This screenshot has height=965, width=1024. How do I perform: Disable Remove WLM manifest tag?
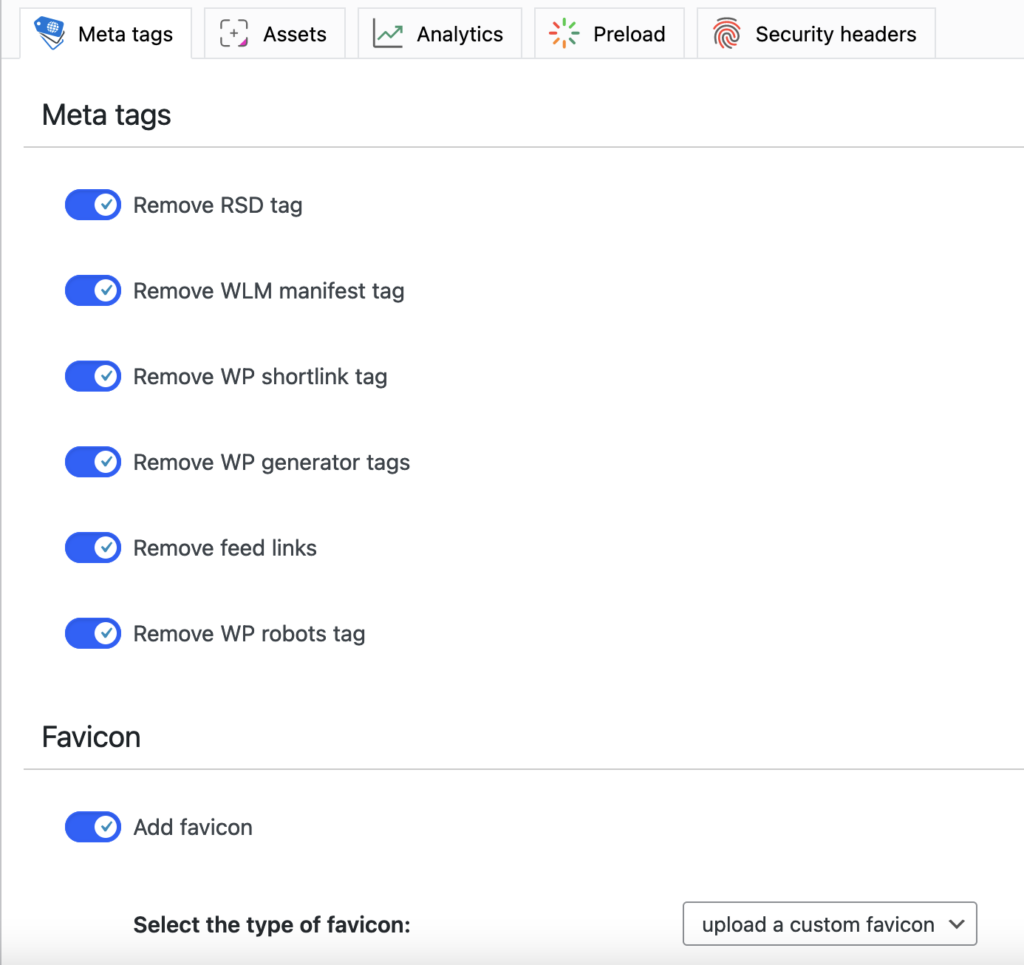pyautogui.click(x=93, y=291)
